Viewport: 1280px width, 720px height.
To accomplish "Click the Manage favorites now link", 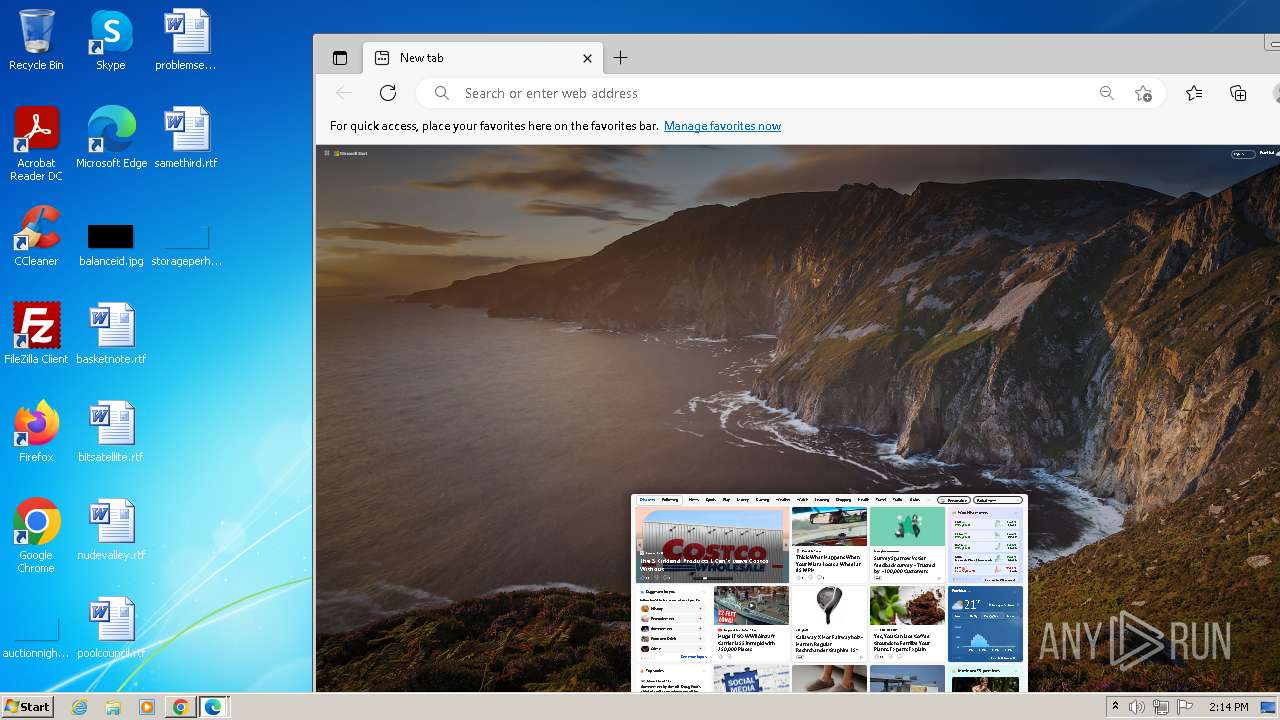I will pos(722,126).
